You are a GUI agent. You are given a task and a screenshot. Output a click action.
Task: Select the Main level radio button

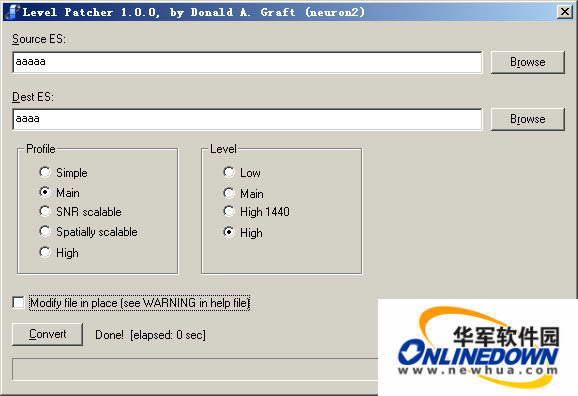tap(229, 193)
